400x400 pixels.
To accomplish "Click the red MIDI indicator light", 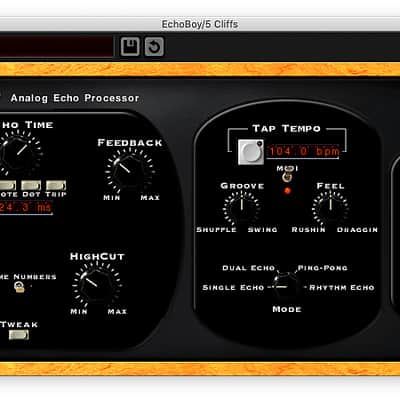I will pyautogui.click(x=287, y=191).
